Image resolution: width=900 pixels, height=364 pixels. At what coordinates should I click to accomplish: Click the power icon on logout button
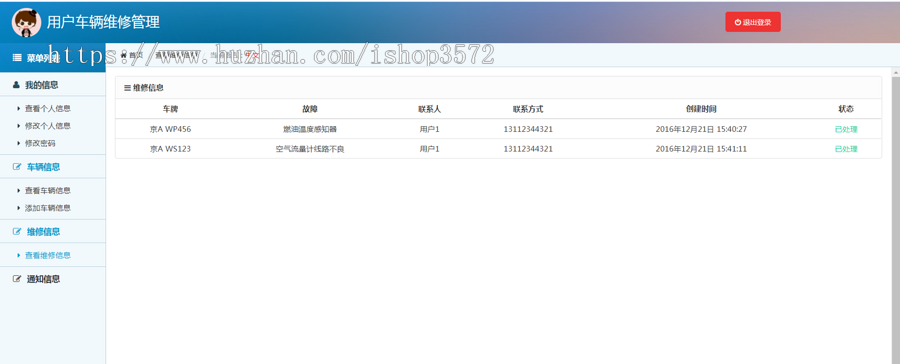(738, 22)
